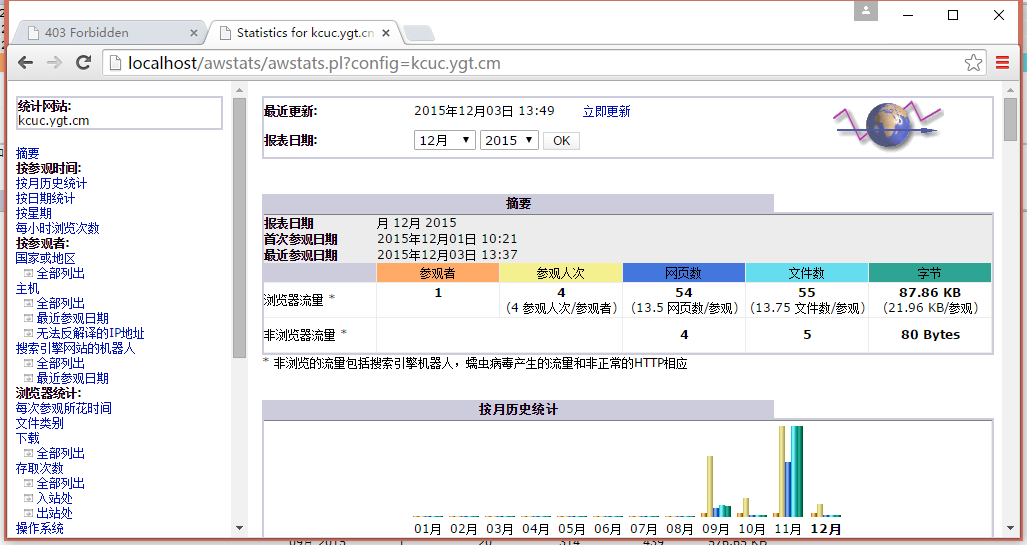Click the AWStats globe logo
1027x545 pixels.
(x=886, y=126)
